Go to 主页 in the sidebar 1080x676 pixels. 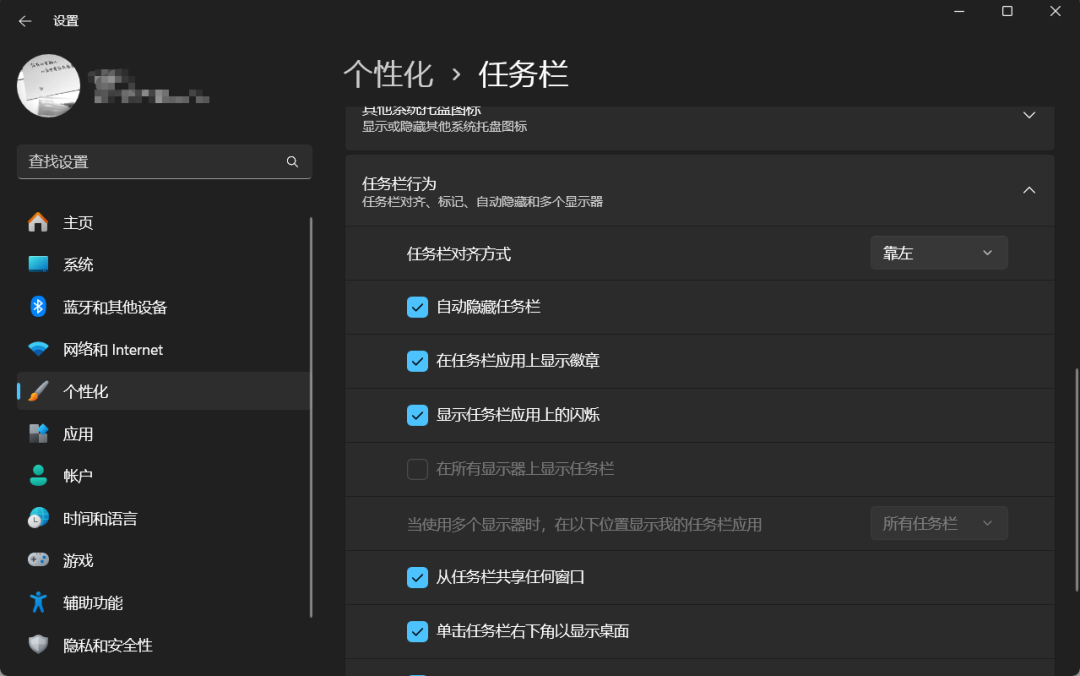[x=37, y=222]
